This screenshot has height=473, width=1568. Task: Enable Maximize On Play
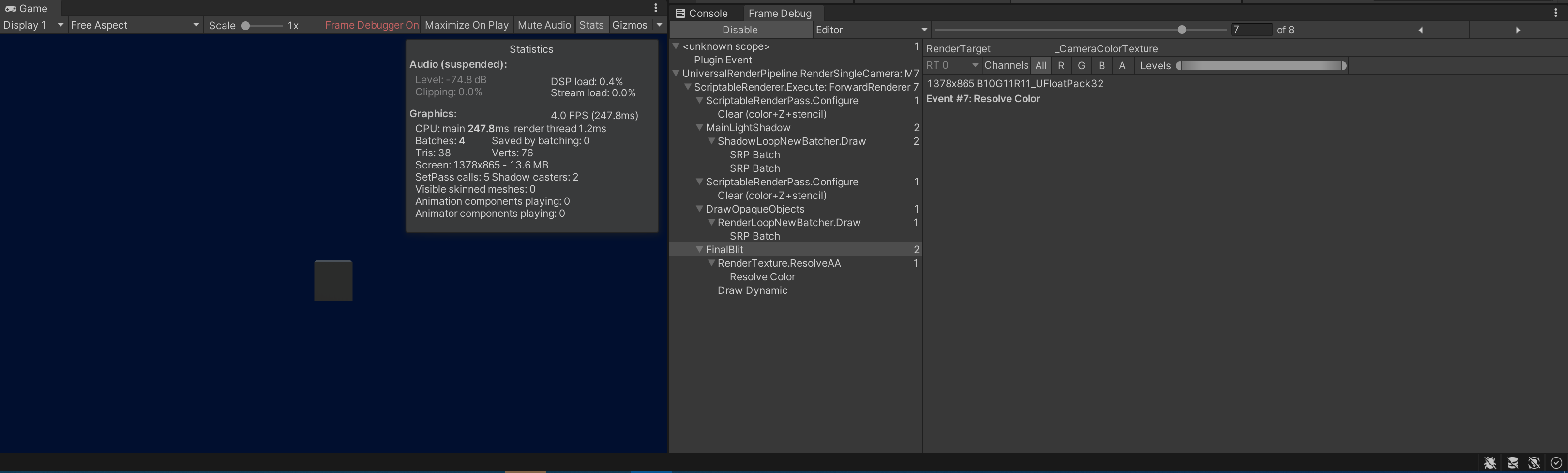[466, 25]
